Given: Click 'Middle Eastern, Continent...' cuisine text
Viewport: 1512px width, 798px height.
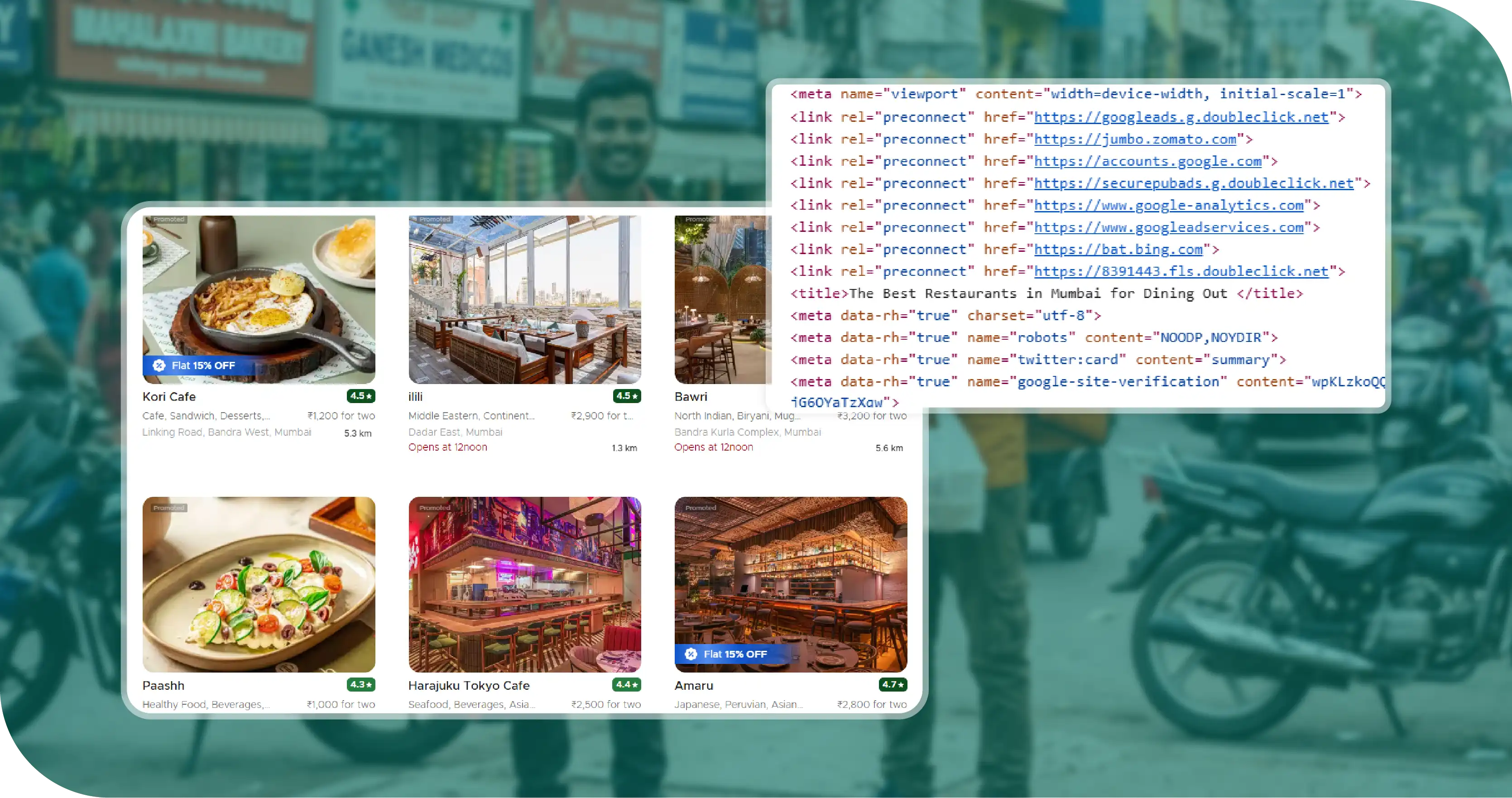Looking at the screenshot, I should [x=471, y=416].
